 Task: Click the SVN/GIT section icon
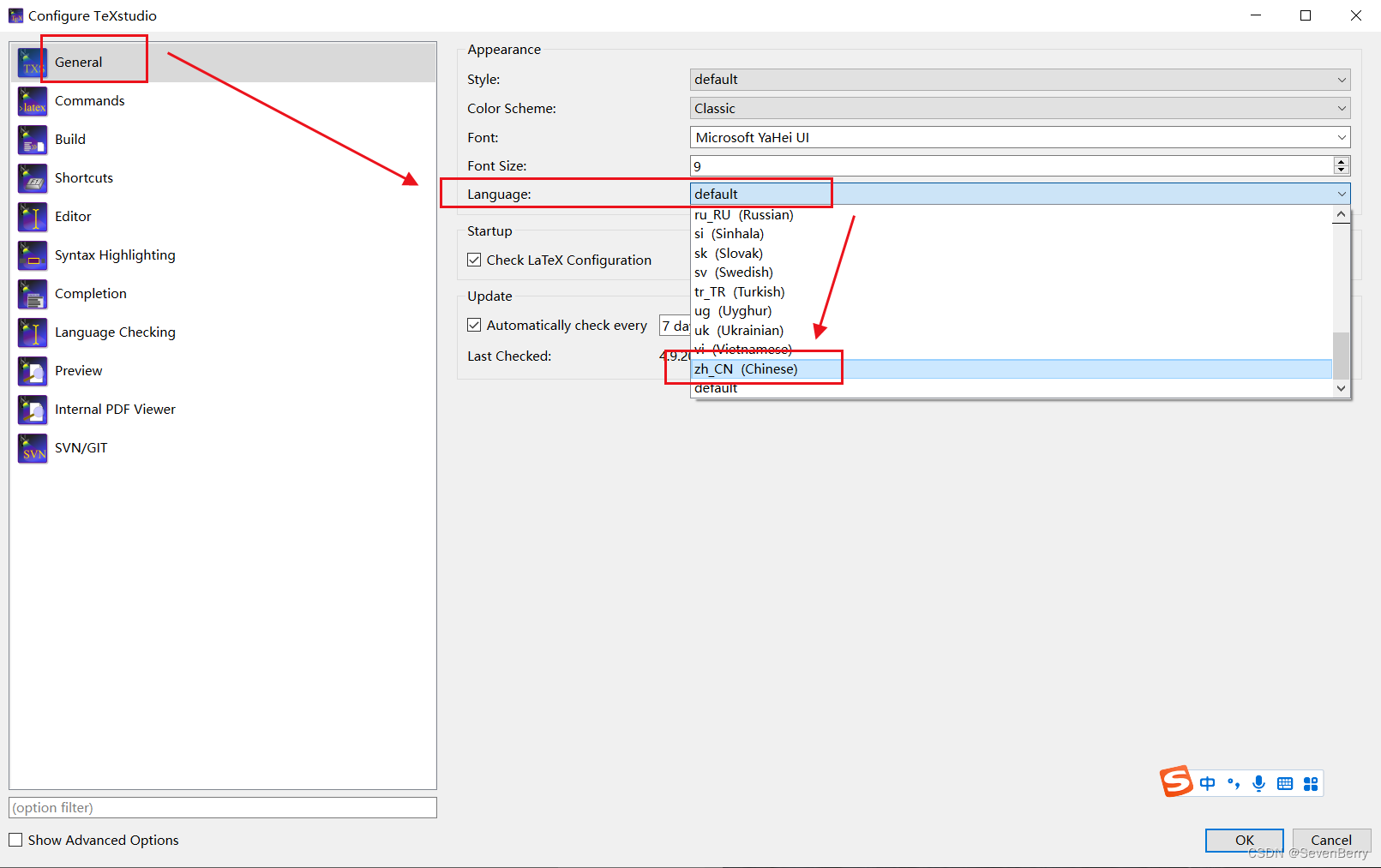(33, 448)
